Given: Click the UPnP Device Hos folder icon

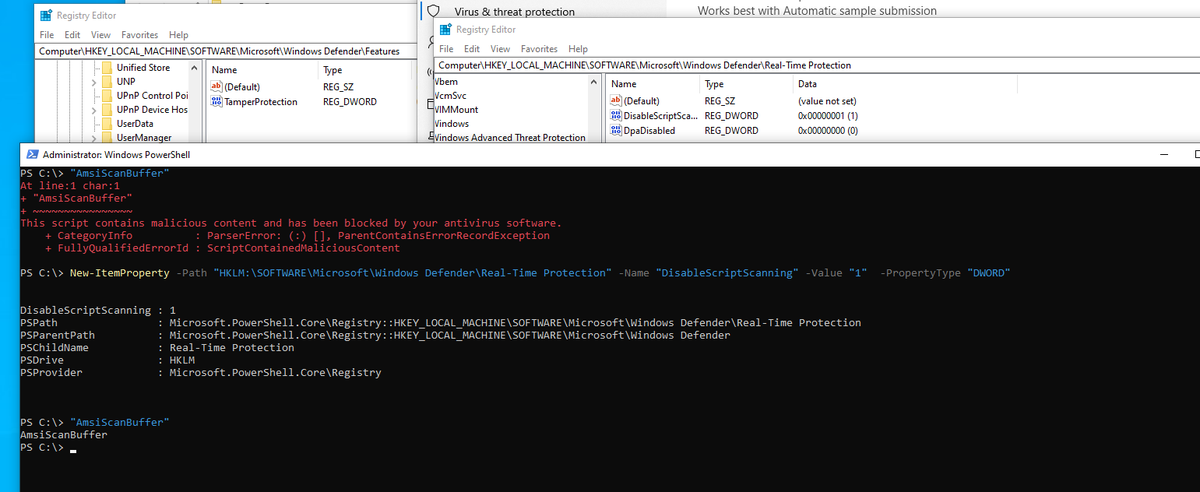Looking at the screenshot, I should coord(107,109).
